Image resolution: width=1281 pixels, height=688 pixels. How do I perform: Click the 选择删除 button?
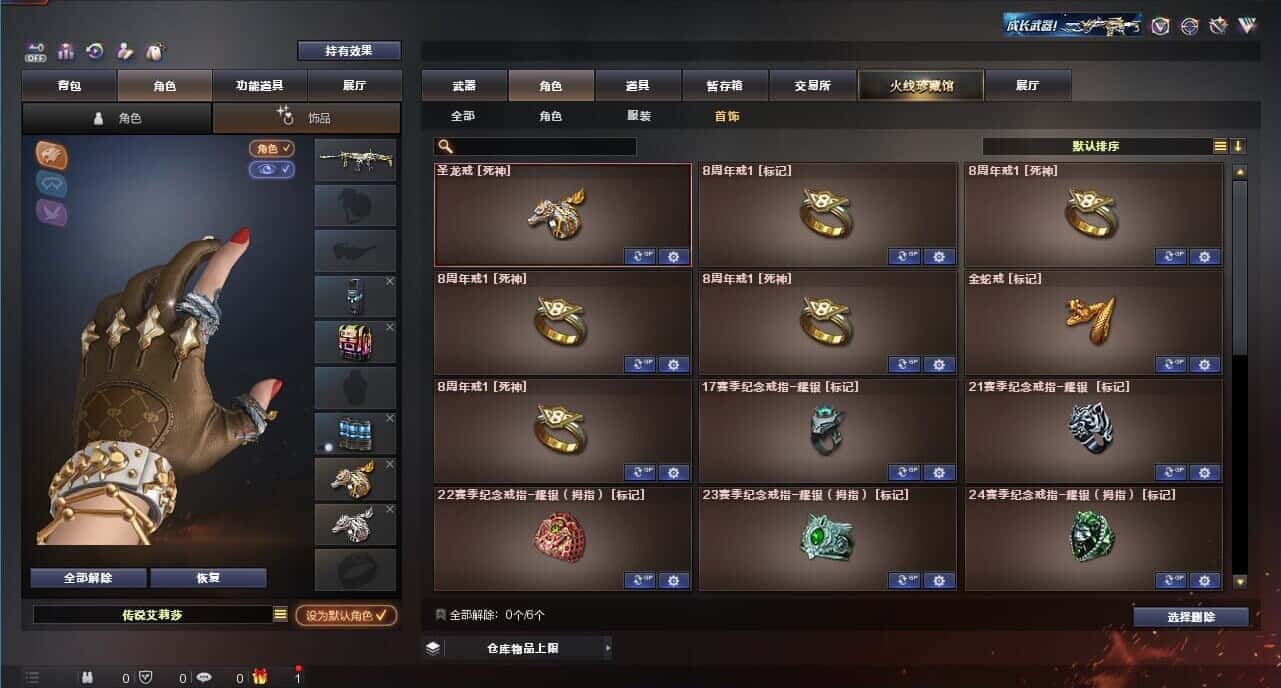click(1191, 617)
